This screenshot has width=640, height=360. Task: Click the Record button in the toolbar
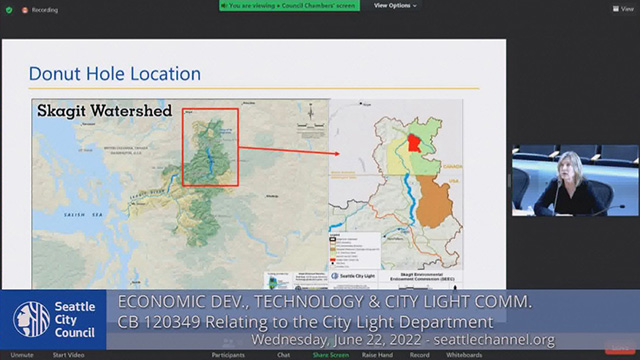(420, 355)
